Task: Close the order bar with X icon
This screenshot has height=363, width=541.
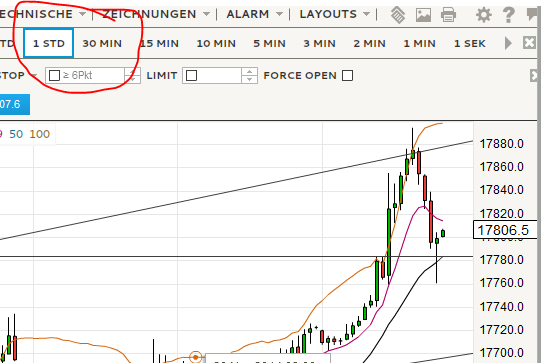Action: coord(535,75)
